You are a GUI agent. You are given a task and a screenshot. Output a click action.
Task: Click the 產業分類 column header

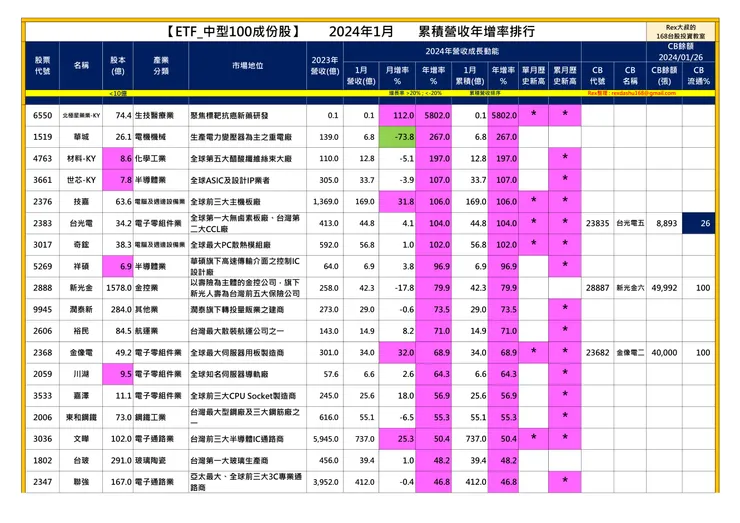coord(161,66)
